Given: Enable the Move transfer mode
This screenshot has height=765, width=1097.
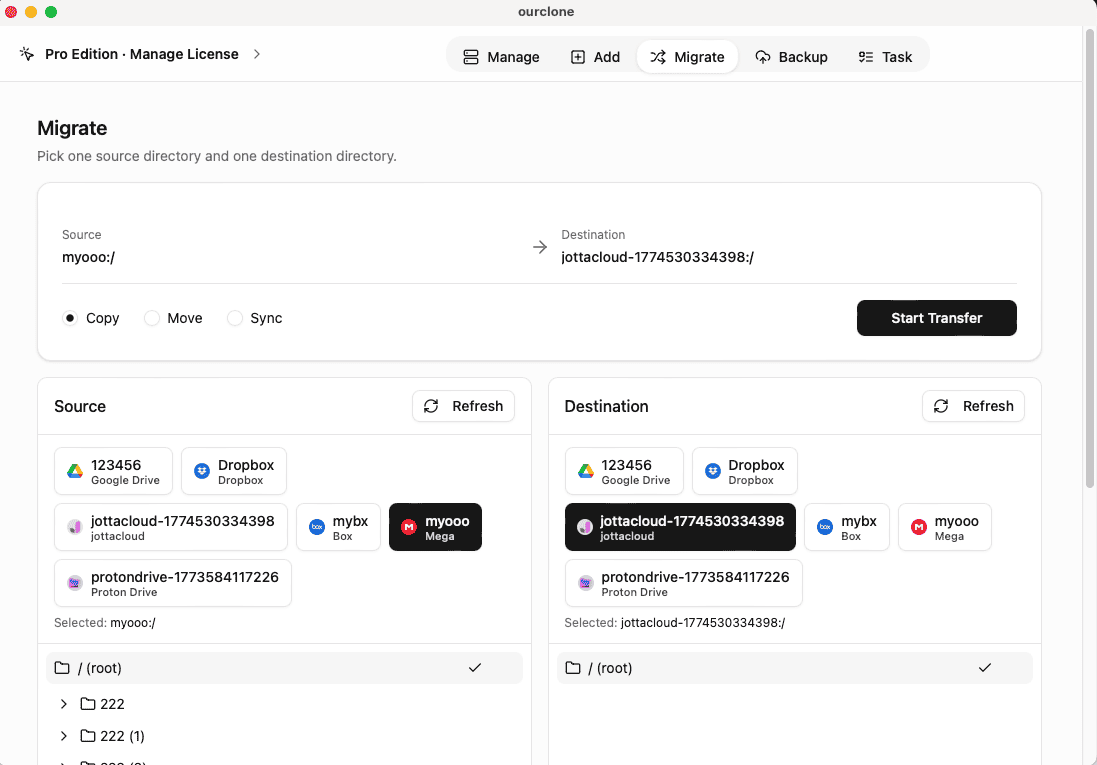Looking at the screenshot, I should (152, 317).
